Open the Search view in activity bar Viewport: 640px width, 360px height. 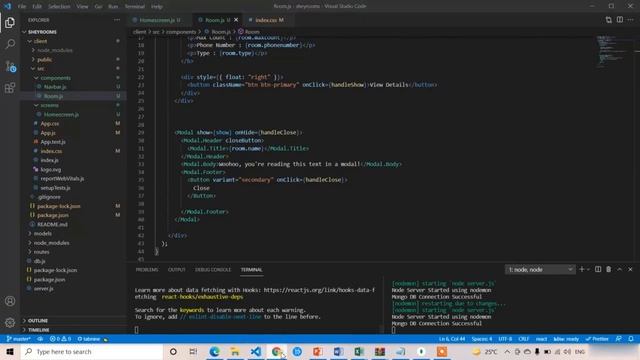pyautogui.click(x=10, y=44)
